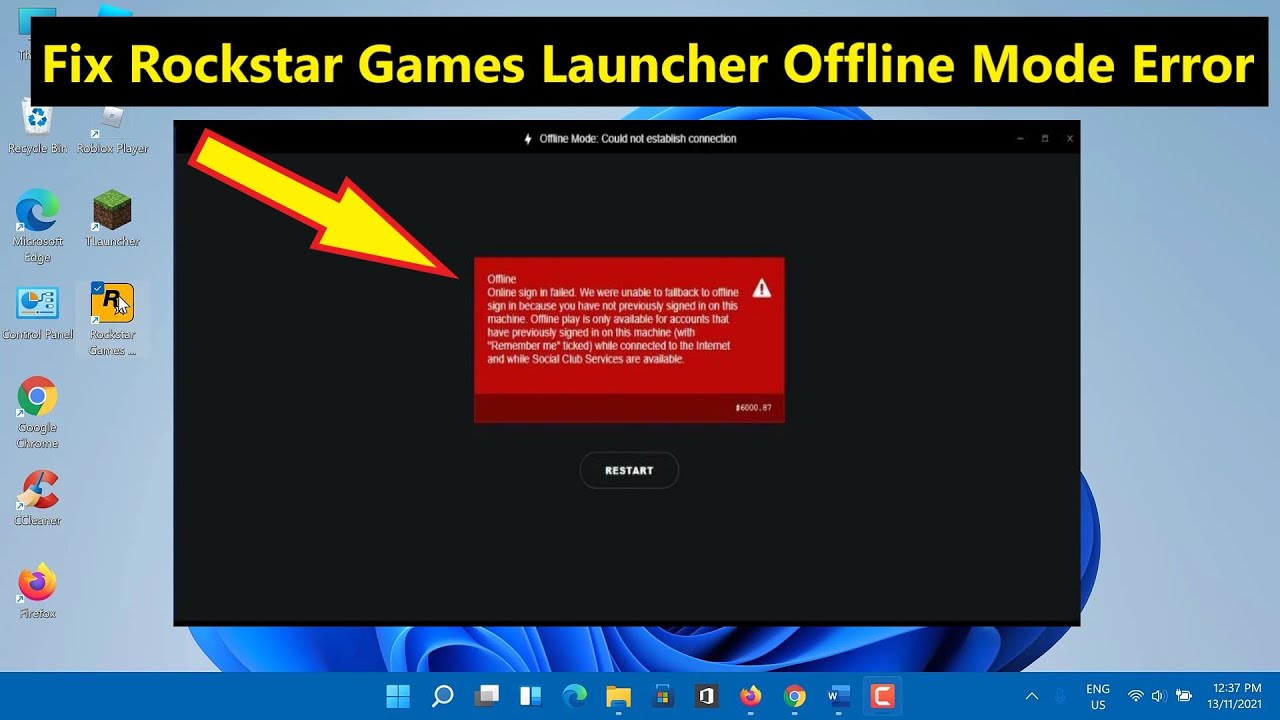This screenshot has width=1280, height=720.
Task: Switch to Firefox on the taskbar
Action: tap(750, 696)
